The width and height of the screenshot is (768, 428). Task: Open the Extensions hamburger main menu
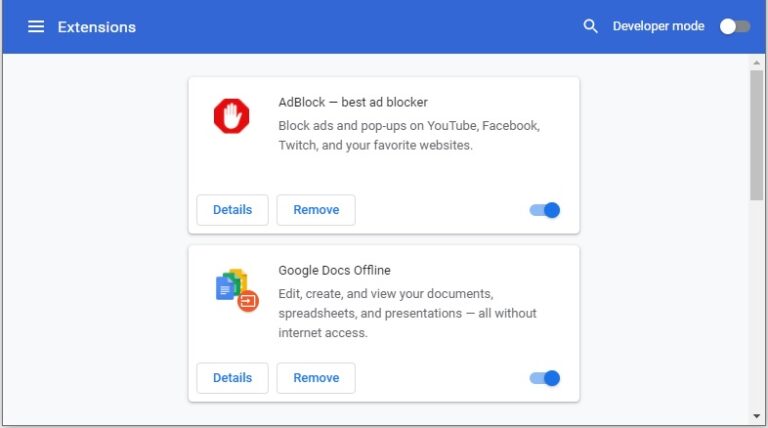[36, 27]
